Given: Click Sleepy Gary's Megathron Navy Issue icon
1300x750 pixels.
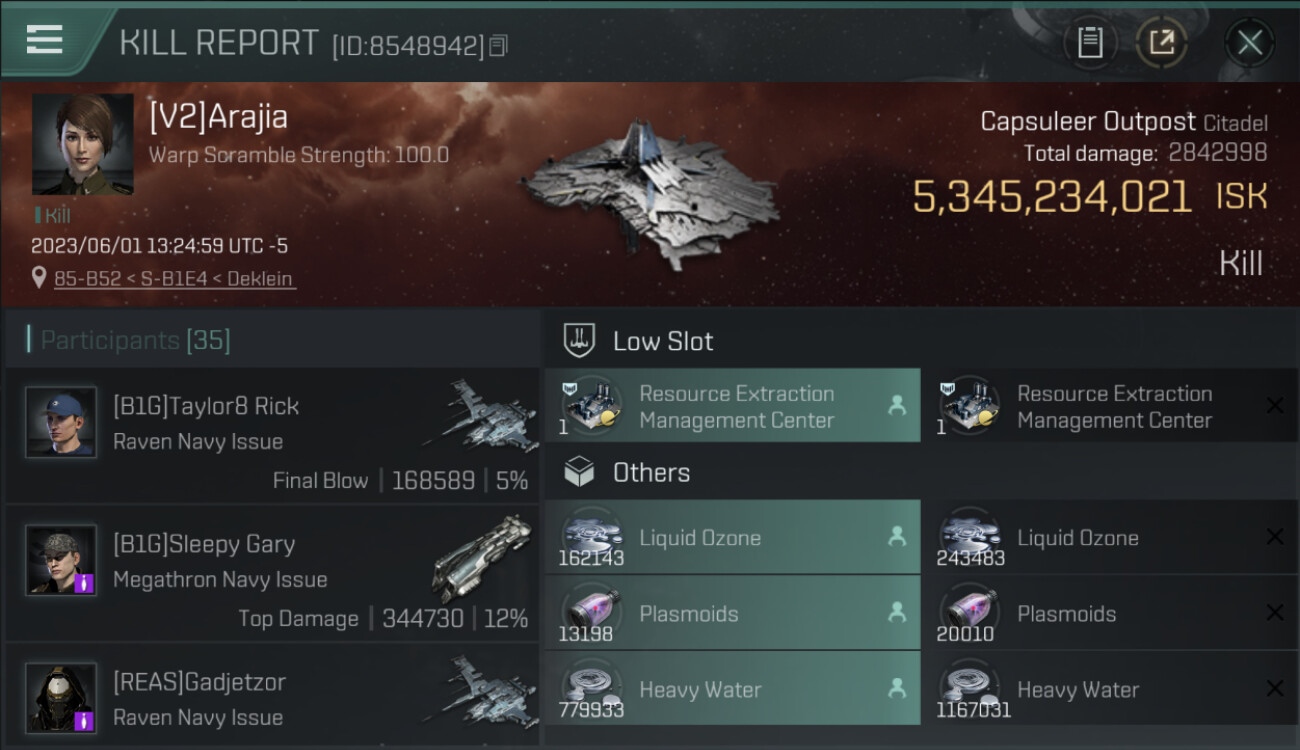Looking at the screenshot, I should pyautogui.click(x=482, y=558).
